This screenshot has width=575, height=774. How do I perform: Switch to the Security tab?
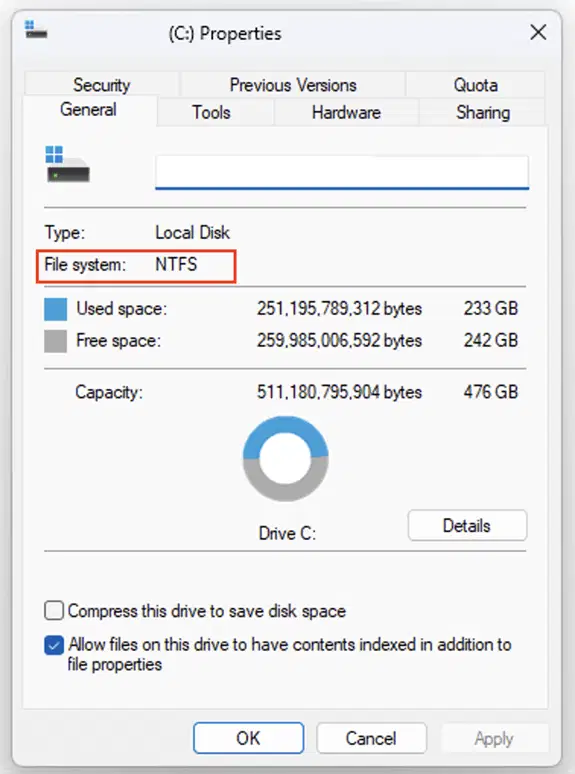pos(102,84)
